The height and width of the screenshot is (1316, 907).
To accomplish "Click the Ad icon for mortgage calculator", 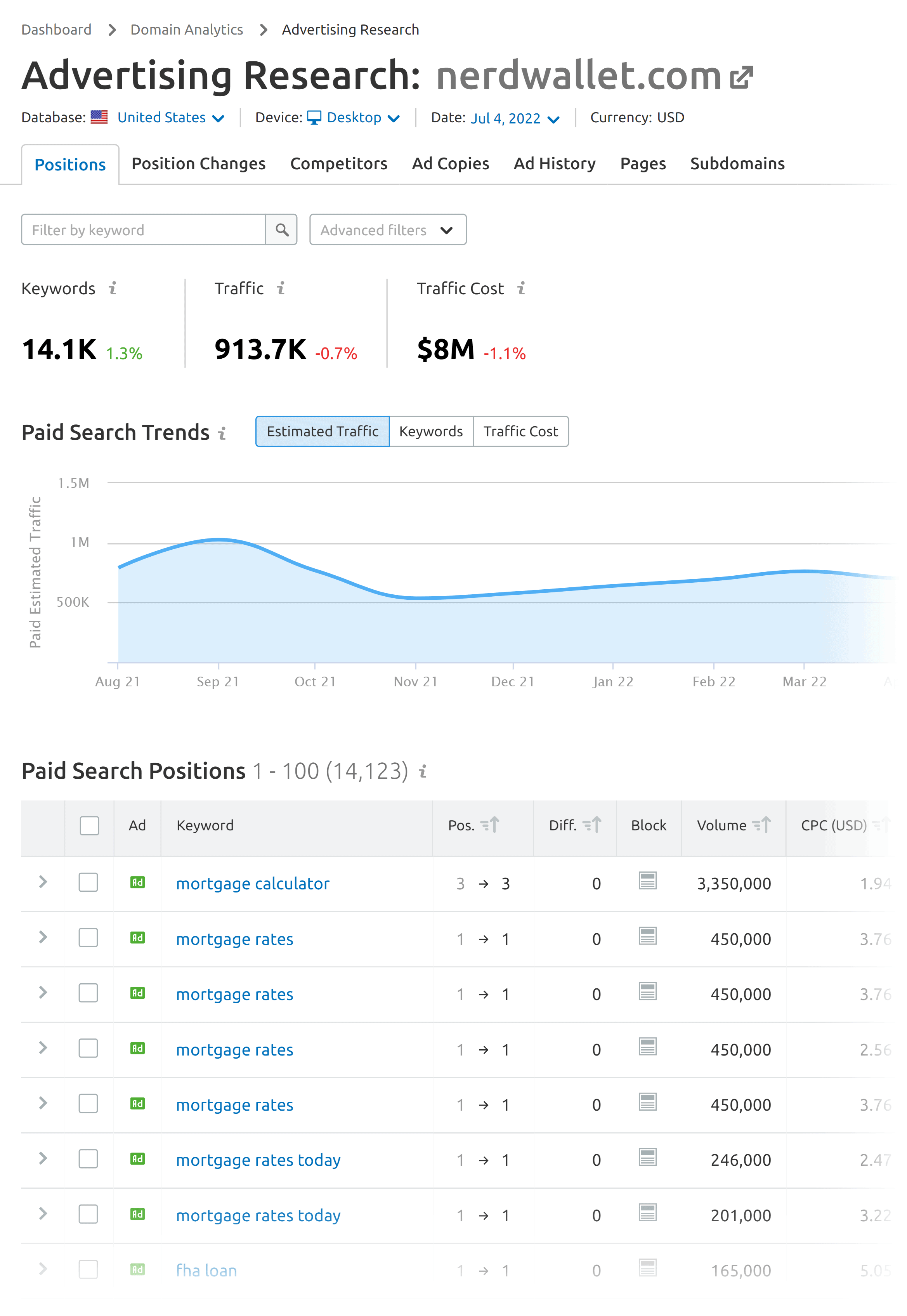I will pyautogui.click(x=137, y=882).
